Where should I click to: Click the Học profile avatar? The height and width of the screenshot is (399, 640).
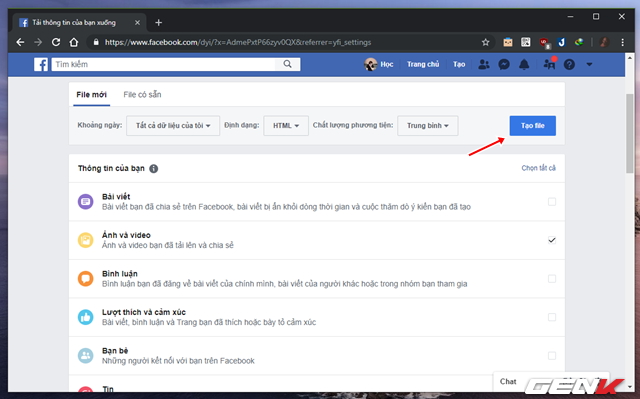pos(371,64)
